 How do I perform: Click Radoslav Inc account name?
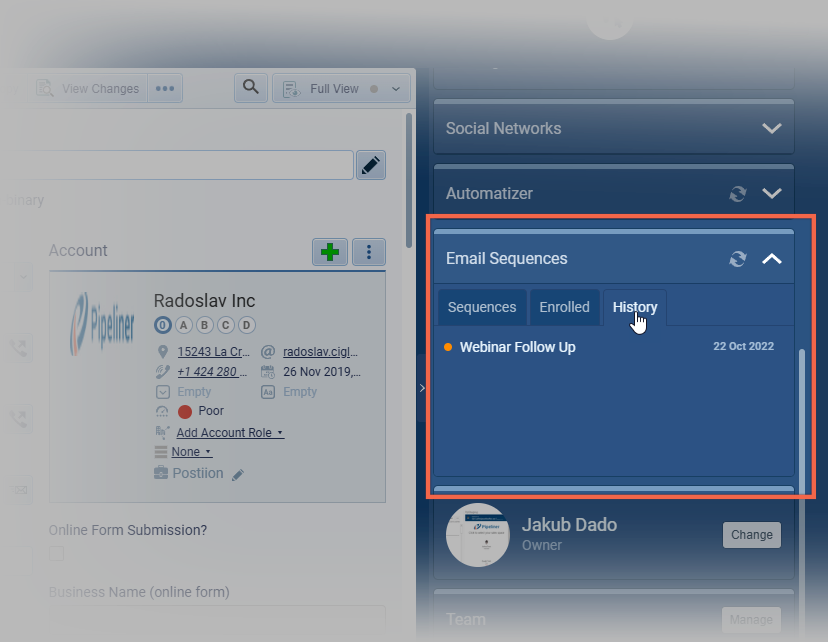coord(204,301)
